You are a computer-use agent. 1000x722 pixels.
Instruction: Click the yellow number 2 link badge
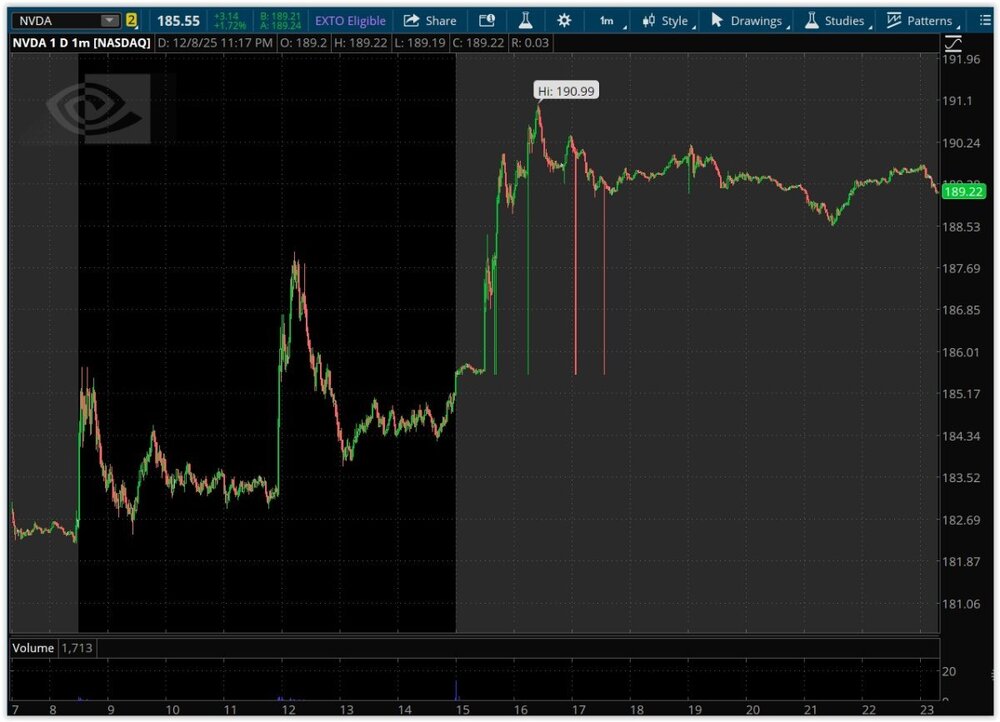pos(131,20)
